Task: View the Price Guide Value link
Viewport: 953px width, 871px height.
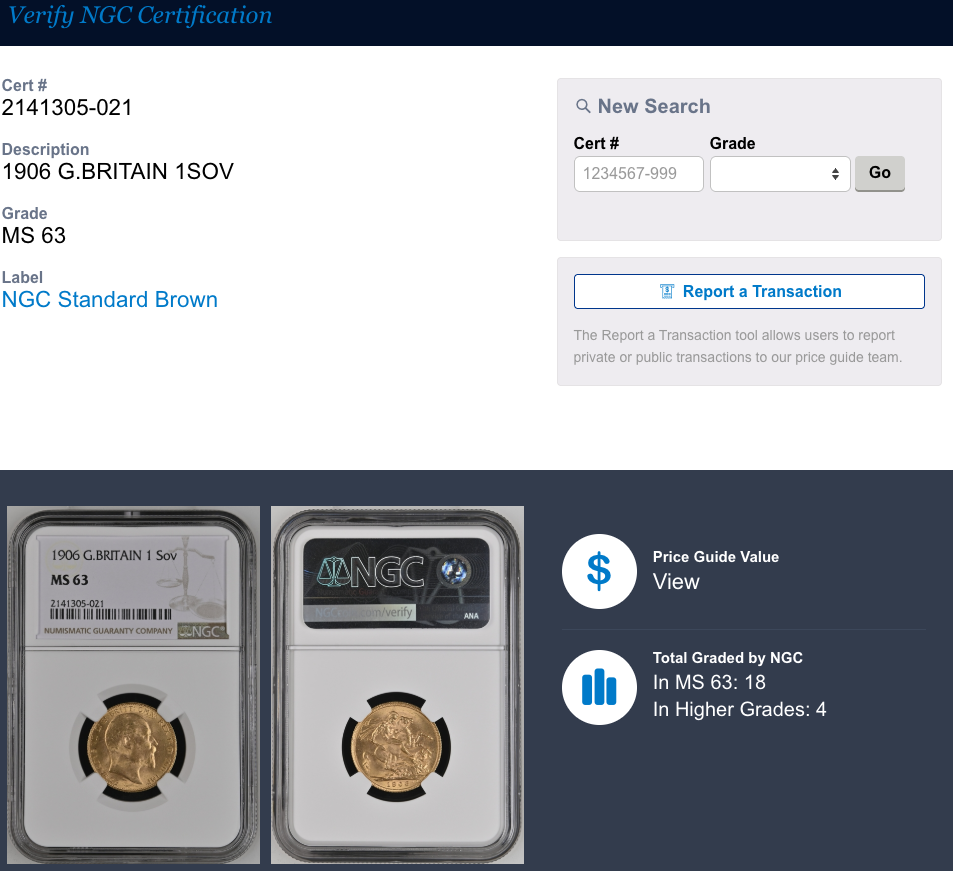Action: 676,582
